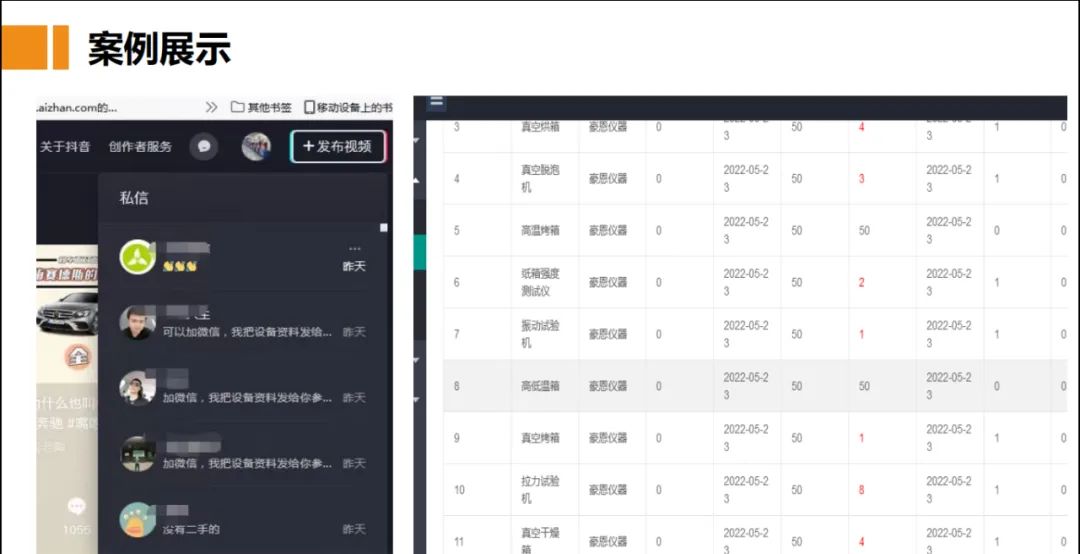Image resolution: width=1080 pixels, height=554 pixels.
Task: Click the user avatar in Douyin header
Action: click(256, 146)
